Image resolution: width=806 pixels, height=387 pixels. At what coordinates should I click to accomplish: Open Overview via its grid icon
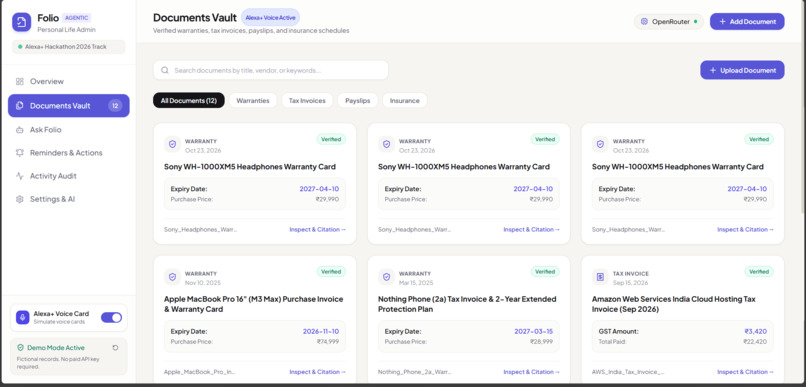click(20, 81)
